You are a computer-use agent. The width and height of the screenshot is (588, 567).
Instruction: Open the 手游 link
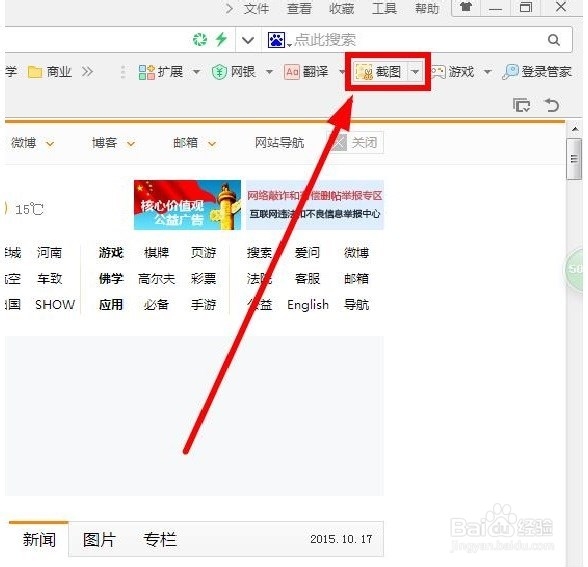click(203, 304)
